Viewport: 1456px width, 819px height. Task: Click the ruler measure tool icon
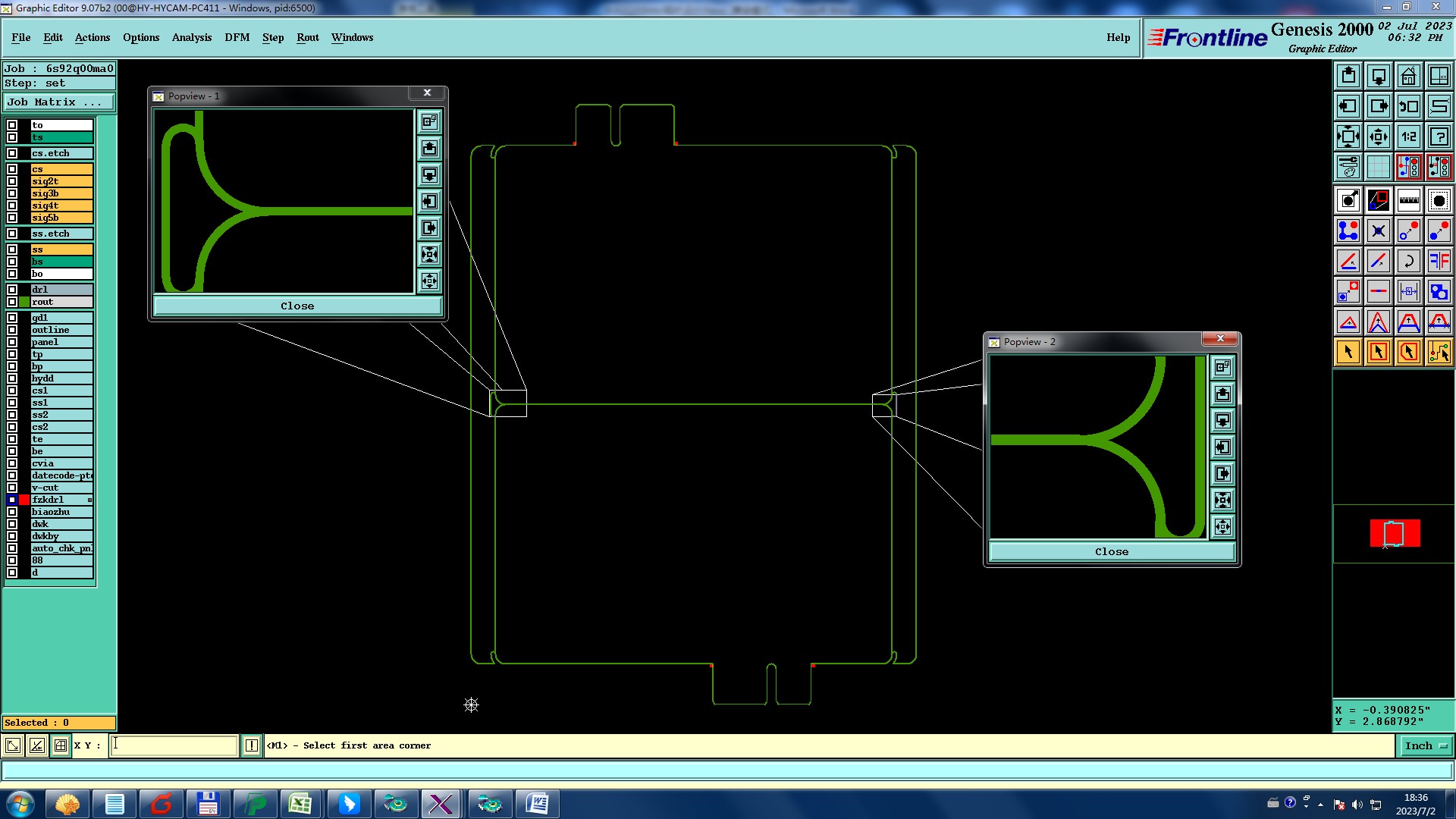1408,200
